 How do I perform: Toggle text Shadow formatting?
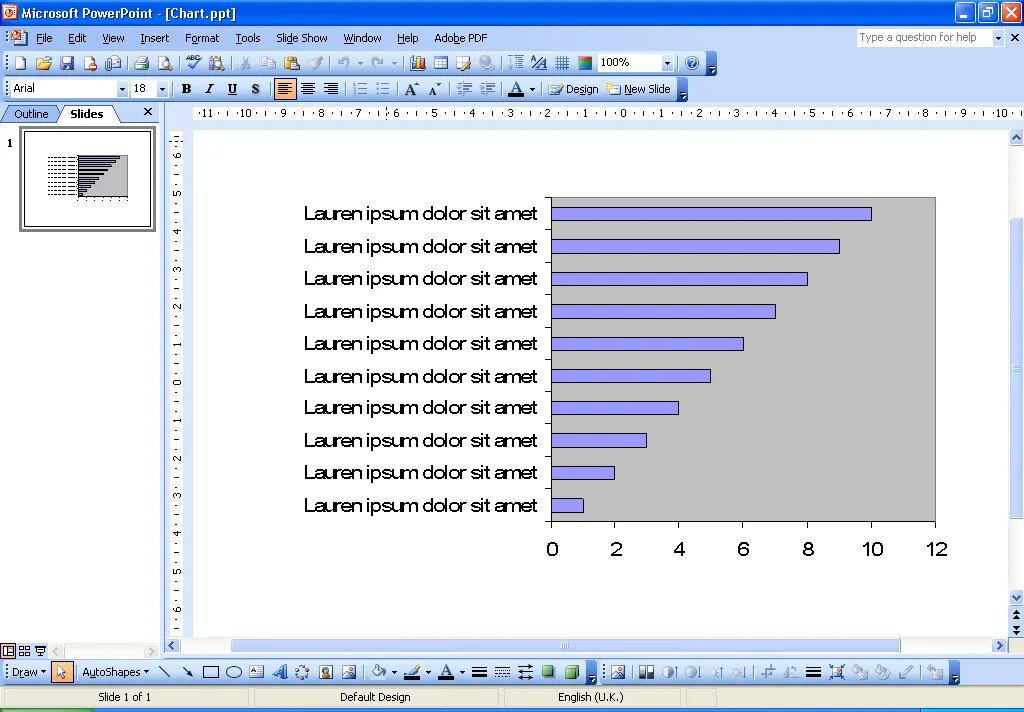255,89
